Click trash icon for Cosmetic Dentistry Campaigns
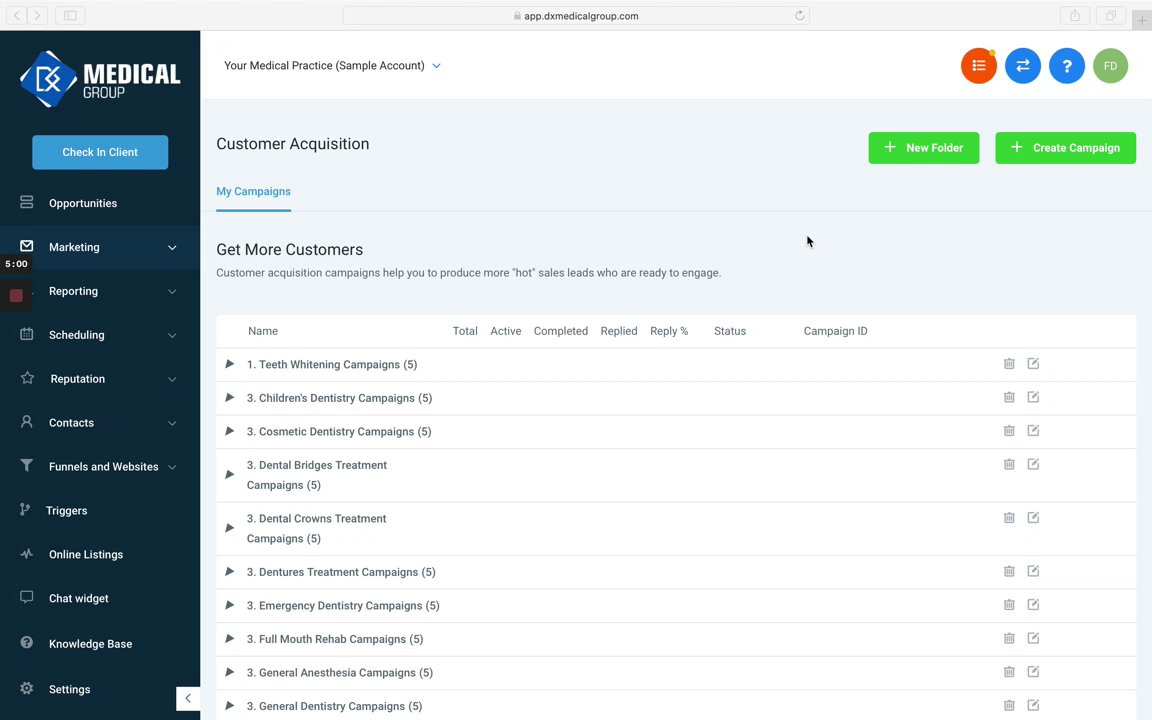Screen dimensions: 1152x720 tap(1009, 431)
